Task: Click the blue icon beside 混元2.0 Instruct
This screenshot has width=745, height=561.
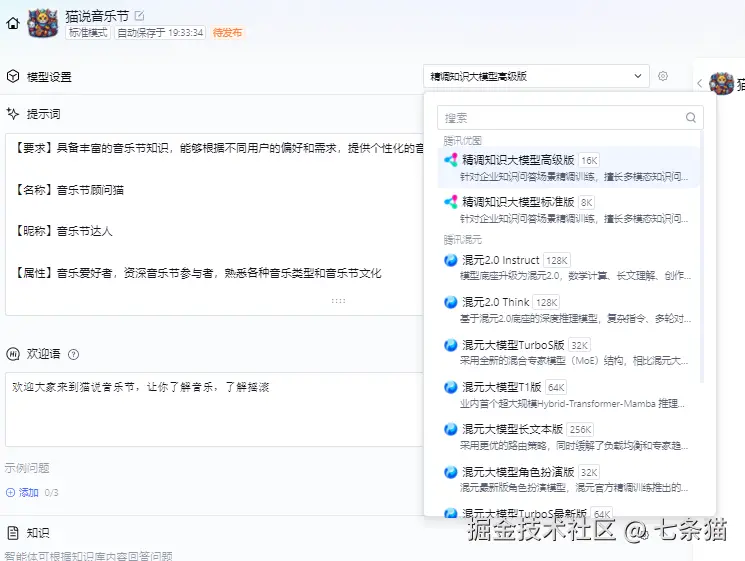Action: 450,260
